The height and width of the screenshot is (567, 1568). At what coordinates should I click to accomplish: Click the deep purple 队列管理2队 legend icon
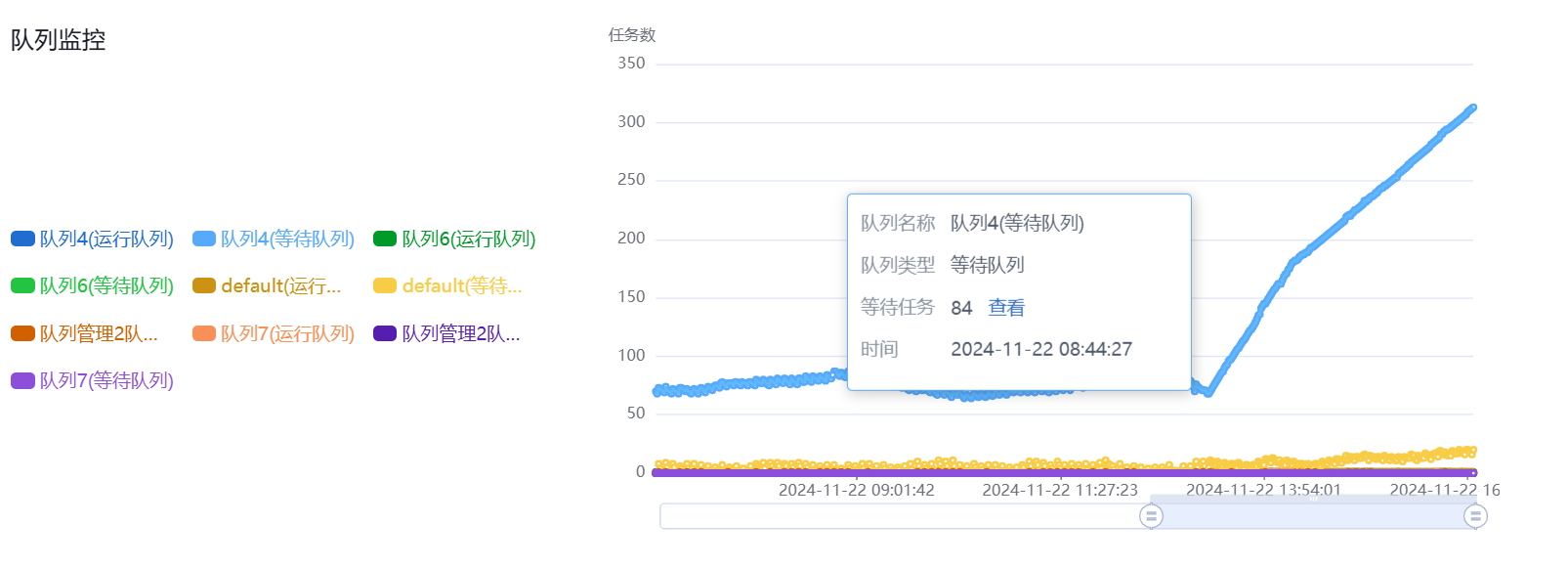(x=385, y=333)
